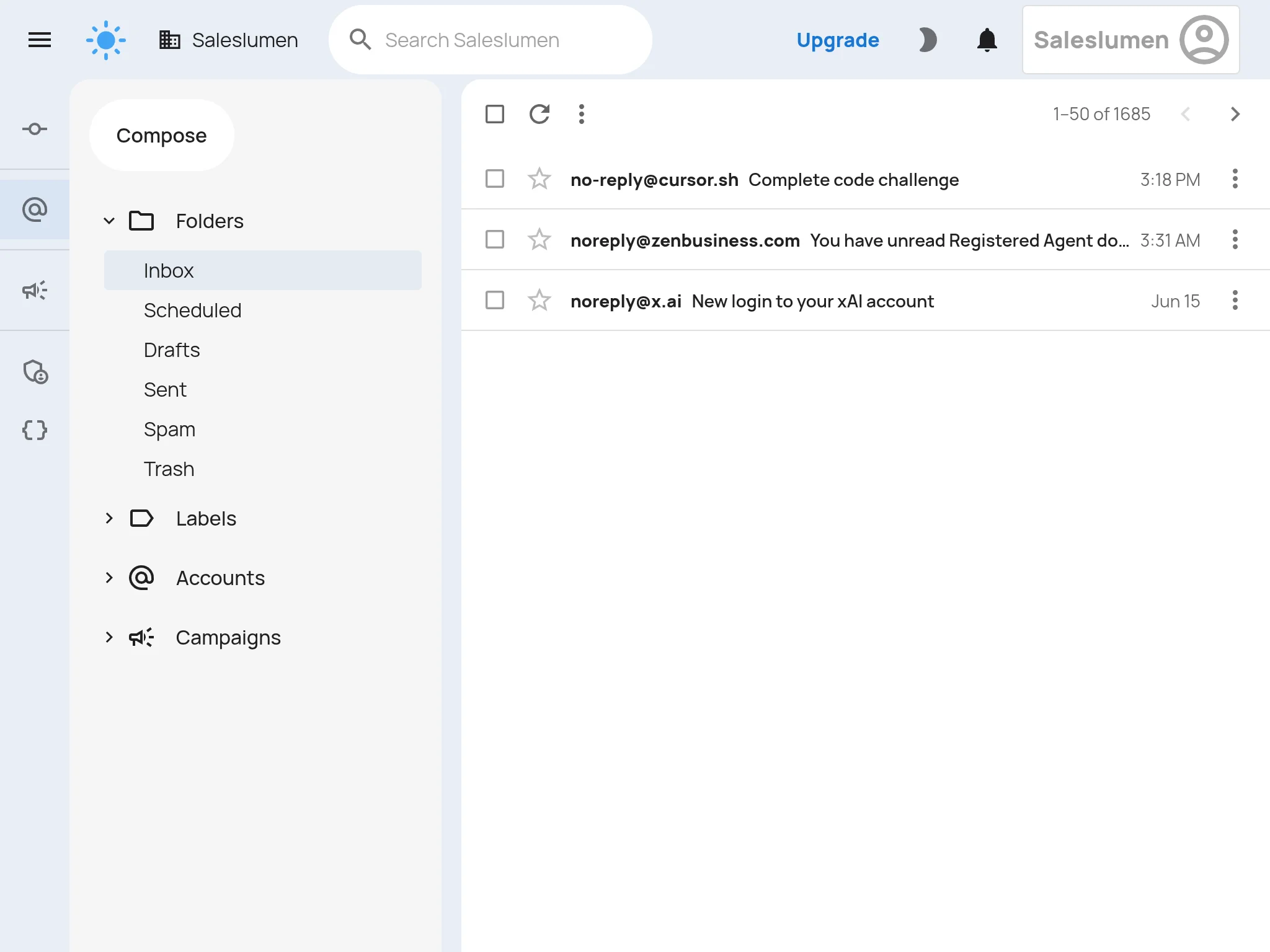The width and height of the screenshot is (1270, 952).
Task: Open the shield privacy icon in the sidebar
Action: tap(35, 372)
